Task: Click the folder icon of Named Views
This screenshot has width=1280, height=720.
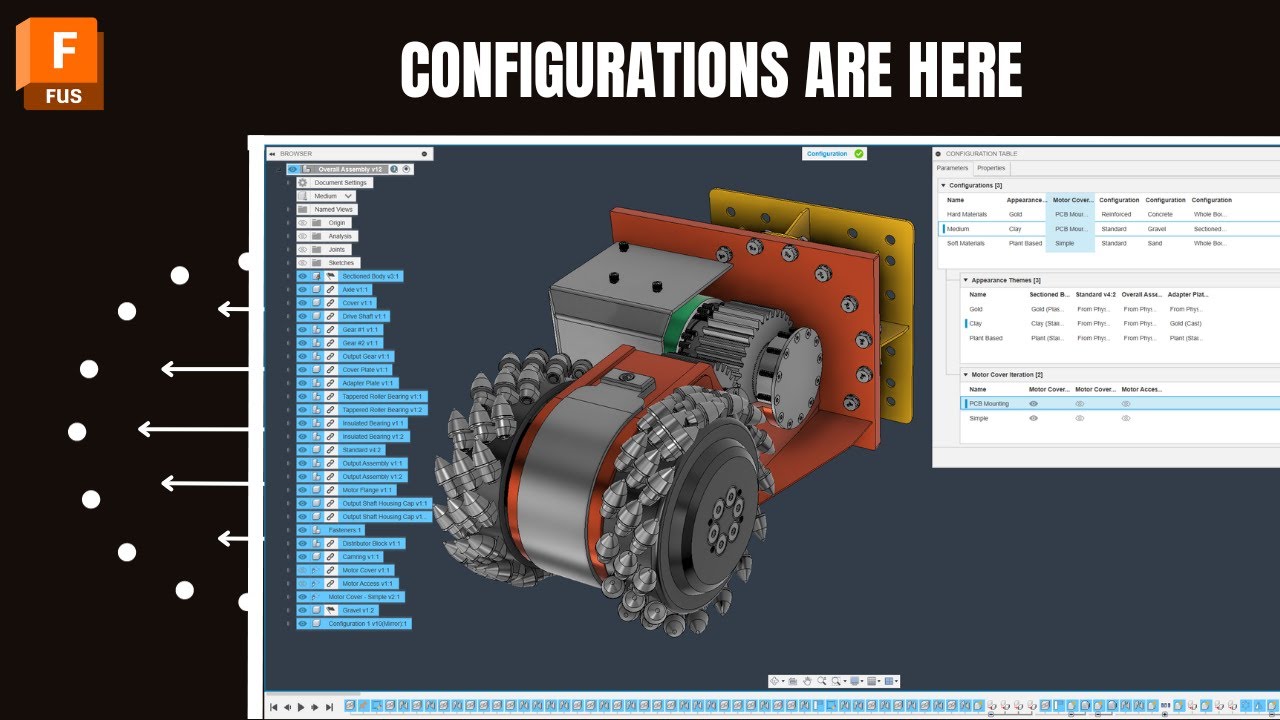Action: (302, 209)
